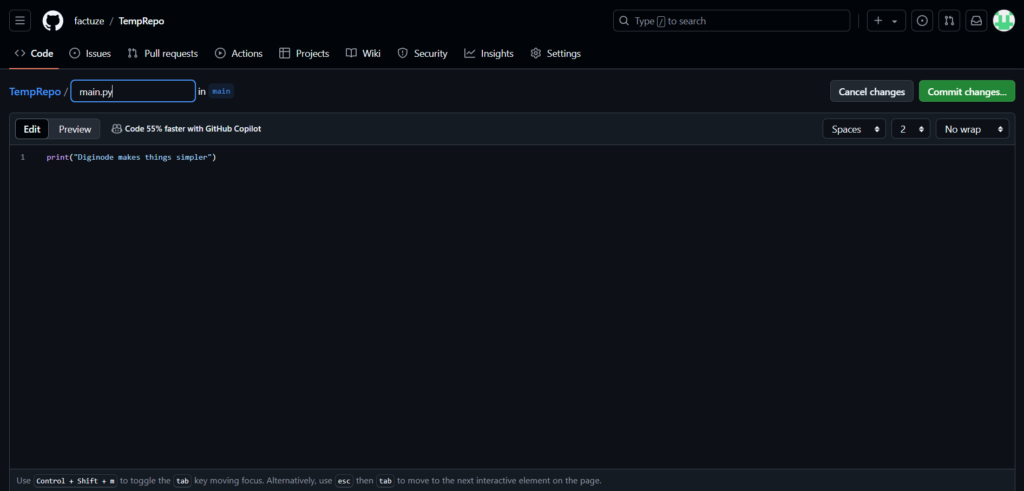Switch to the Preview mode
The width and height of the screenshot is (1024, 491).
75,129
